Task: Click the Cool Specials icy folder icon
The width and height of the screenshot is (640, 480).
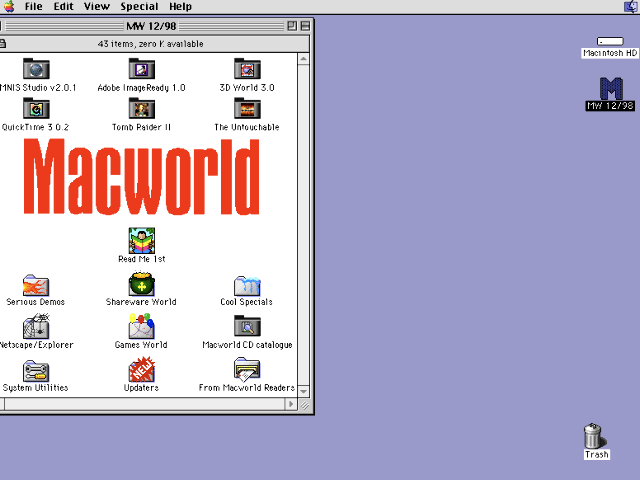Action: click(x=247, y=286)
